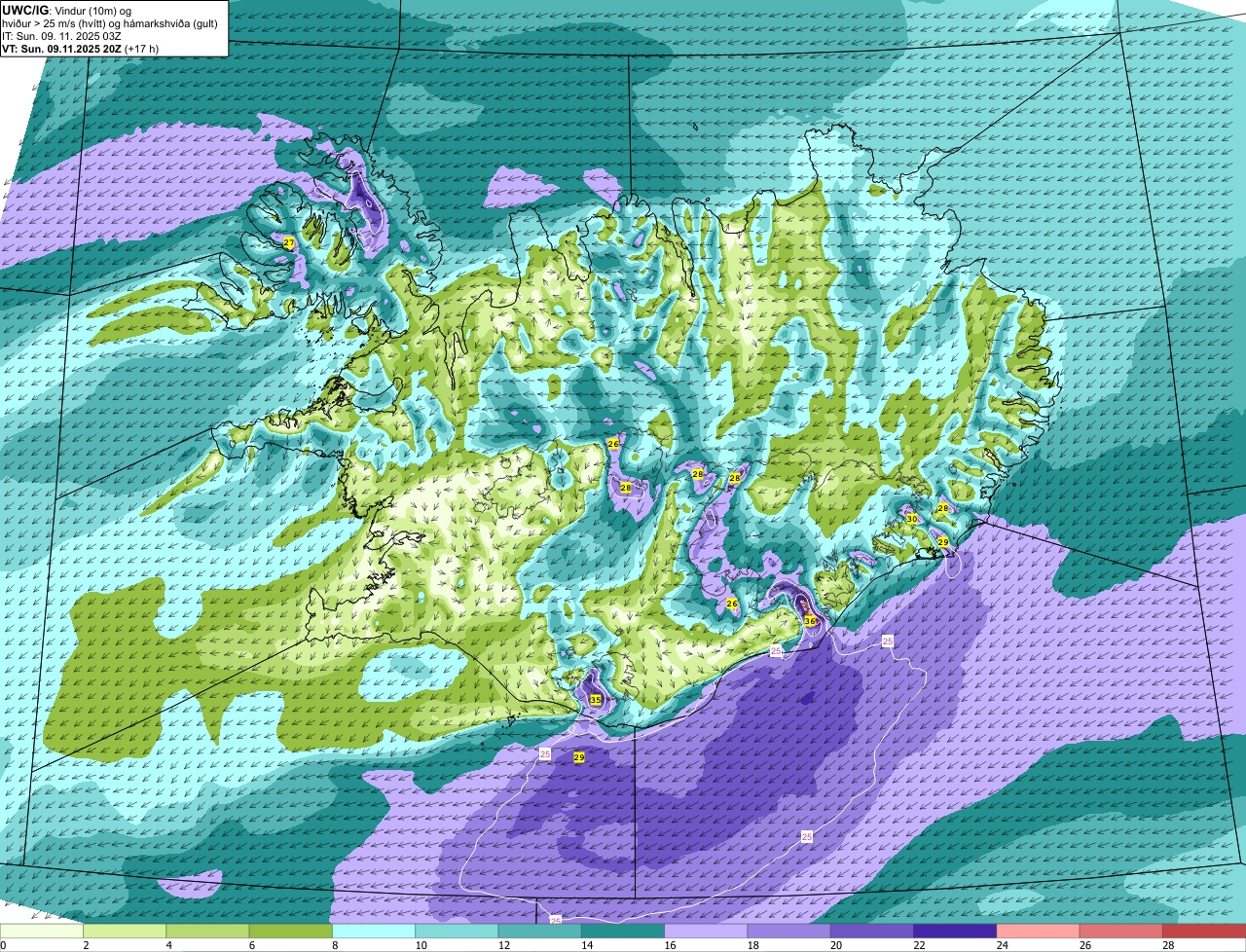Screen dimensions: 1246x952
Task: Click the yellow 26 label northwest of the 36 label
Action: (732, 604)
